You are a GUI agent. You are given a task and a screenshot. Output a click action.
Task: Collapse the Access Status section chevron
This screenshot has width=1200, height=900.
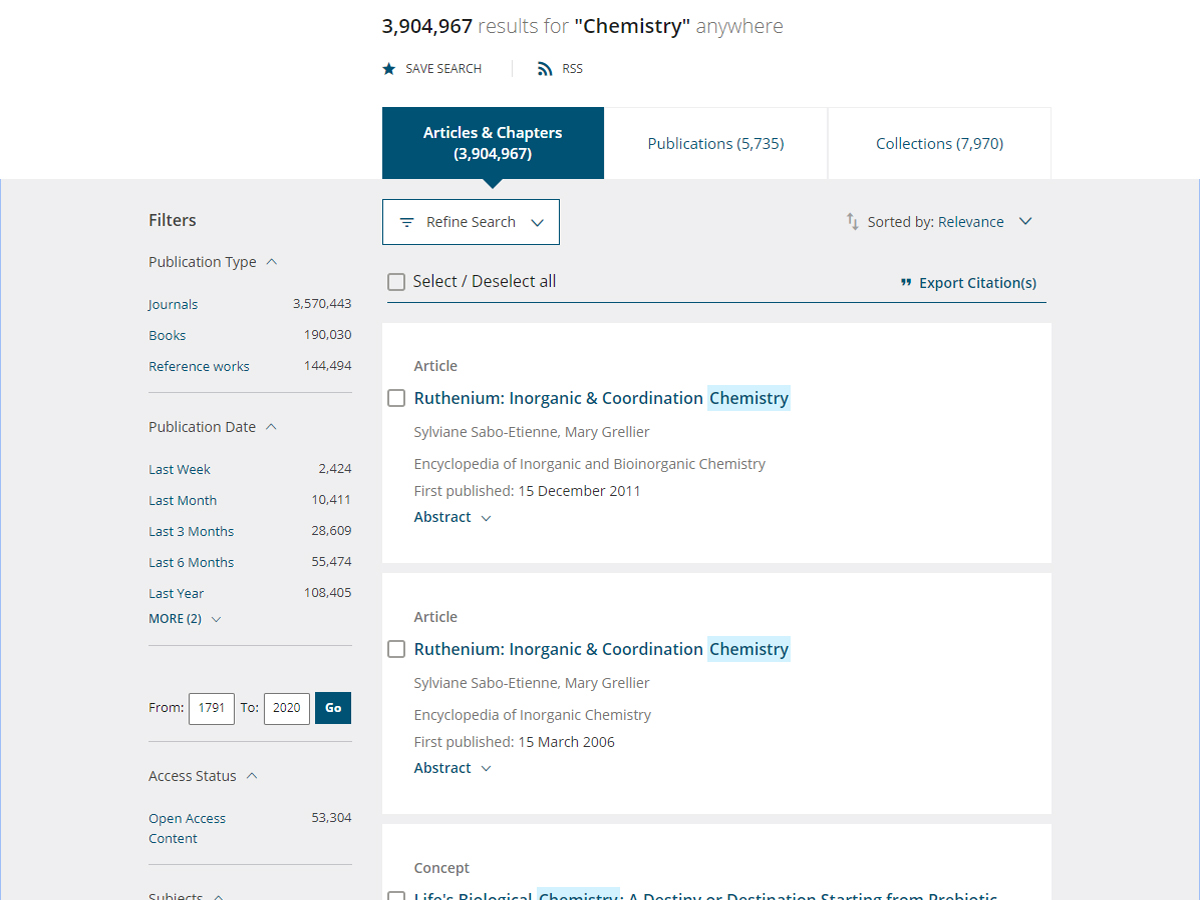(x=252, y=776)
